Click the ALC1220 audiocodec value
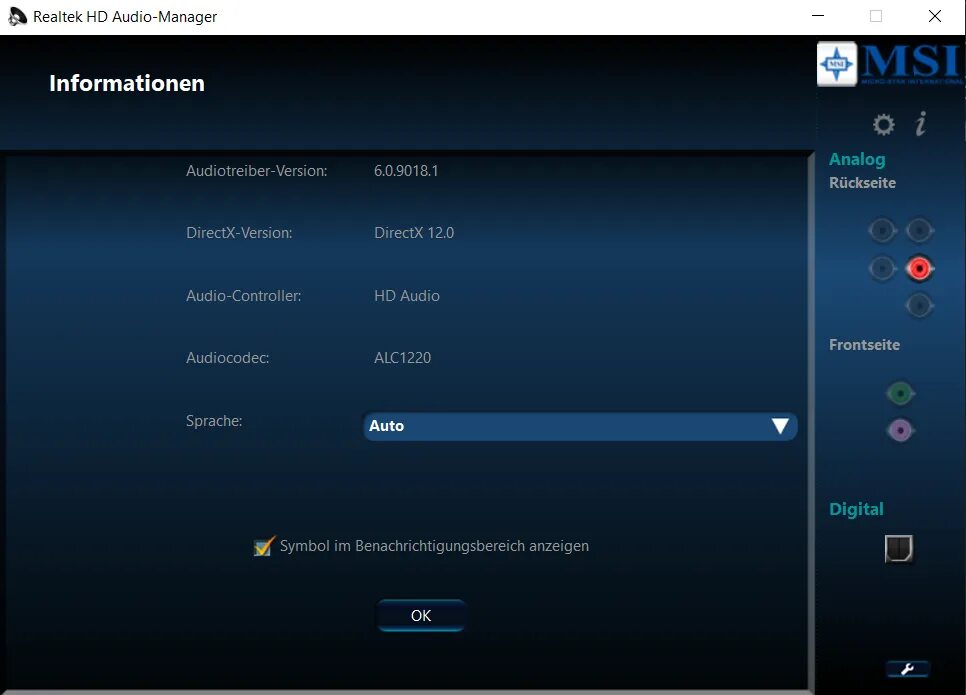 [402, 358]
